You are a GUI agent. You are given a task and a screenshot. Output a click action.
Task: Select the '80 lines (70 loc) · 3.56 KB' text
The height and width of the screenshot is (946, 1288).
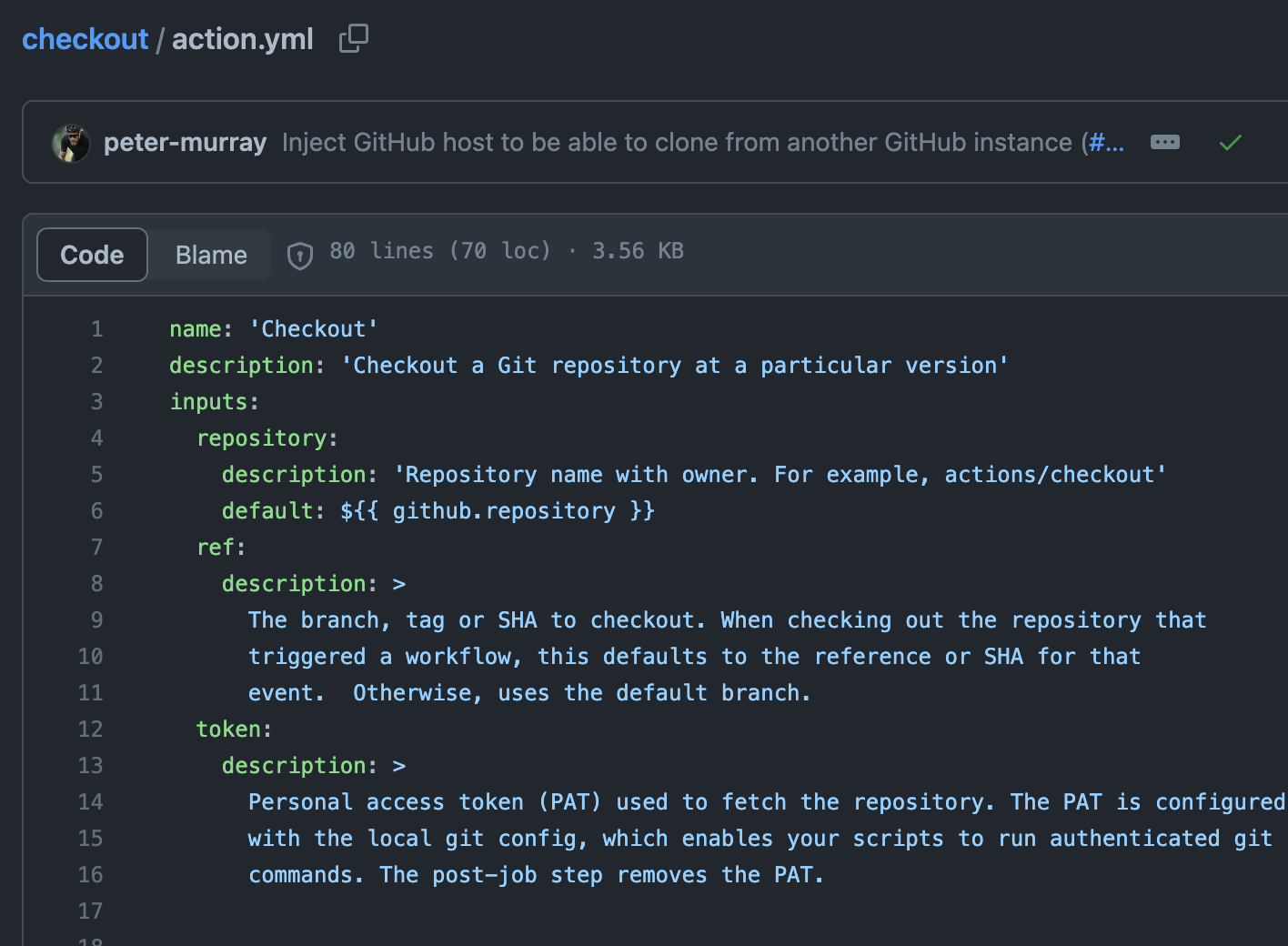tap(506, 251)
